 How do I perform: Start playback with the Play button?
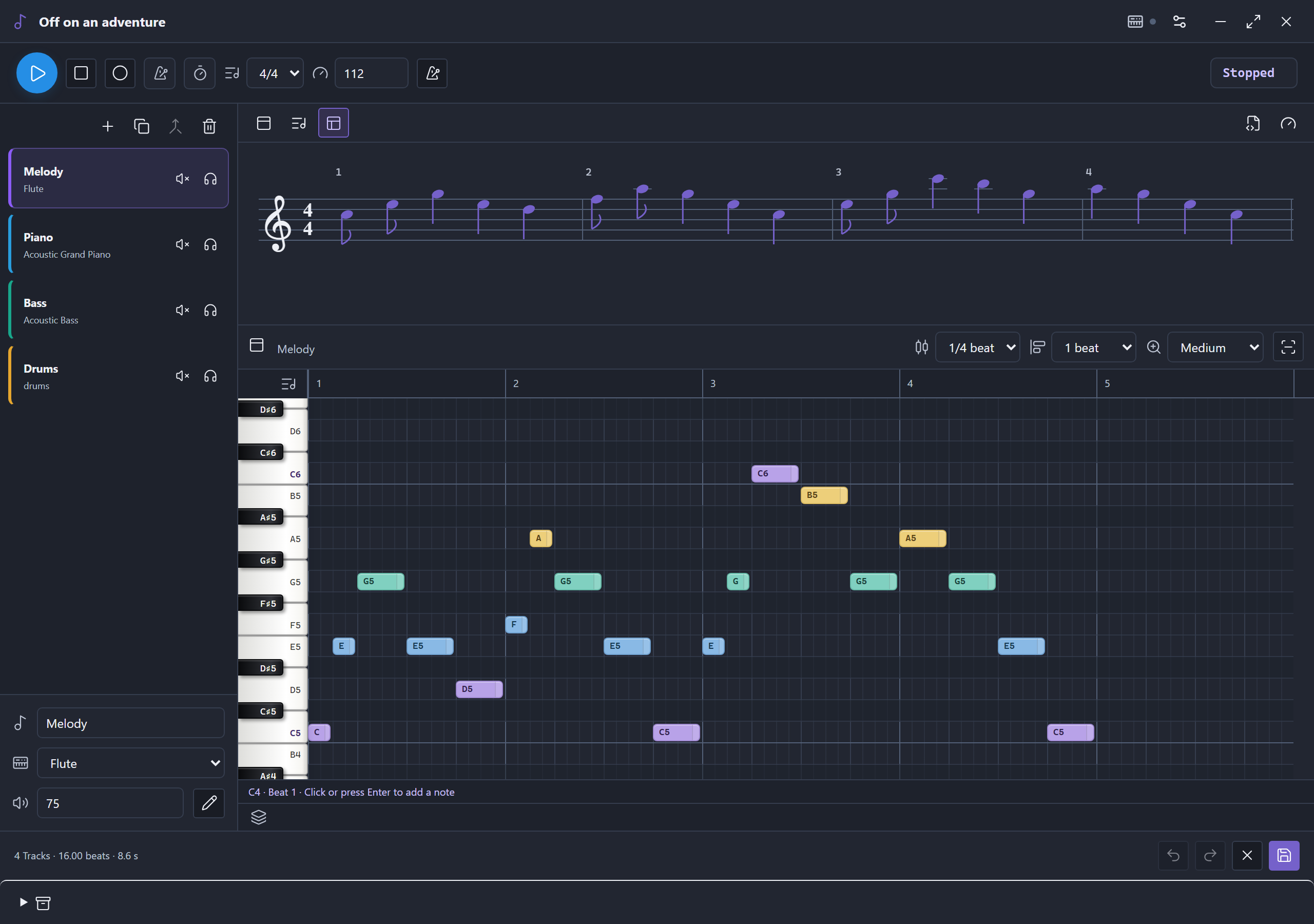coord(37,73)
